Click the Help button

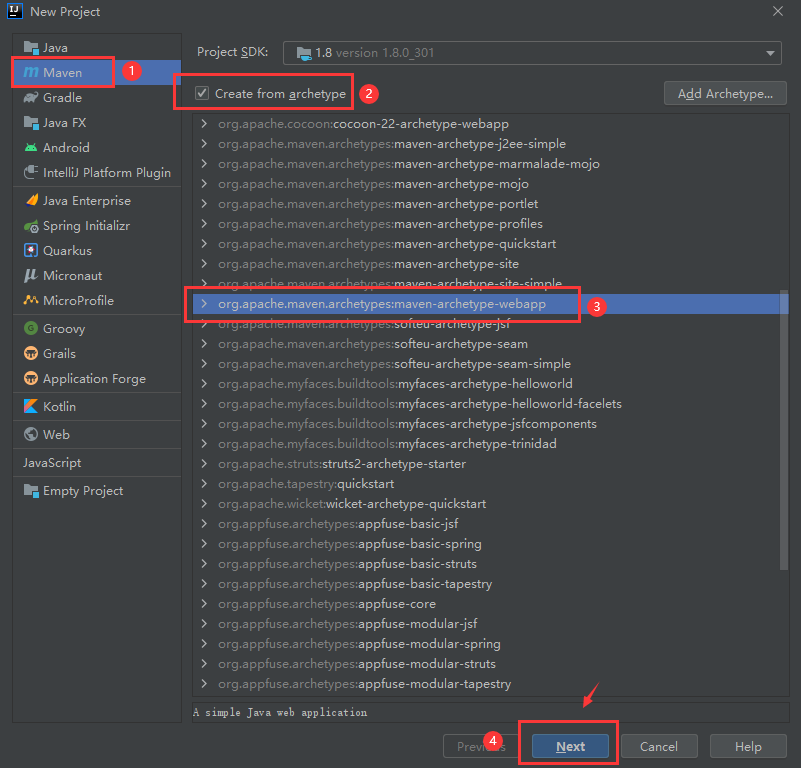pos(748,747)
